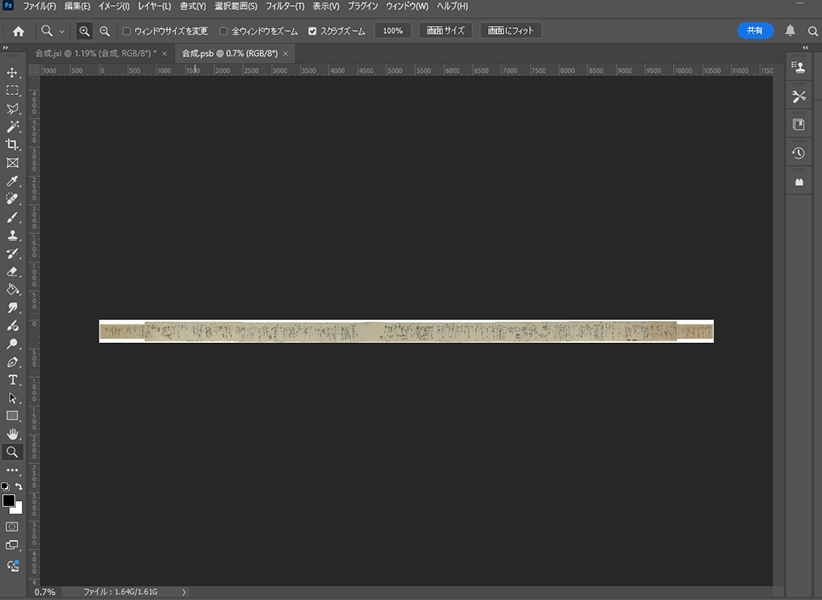Choose the Crop tool

[13, 145]
